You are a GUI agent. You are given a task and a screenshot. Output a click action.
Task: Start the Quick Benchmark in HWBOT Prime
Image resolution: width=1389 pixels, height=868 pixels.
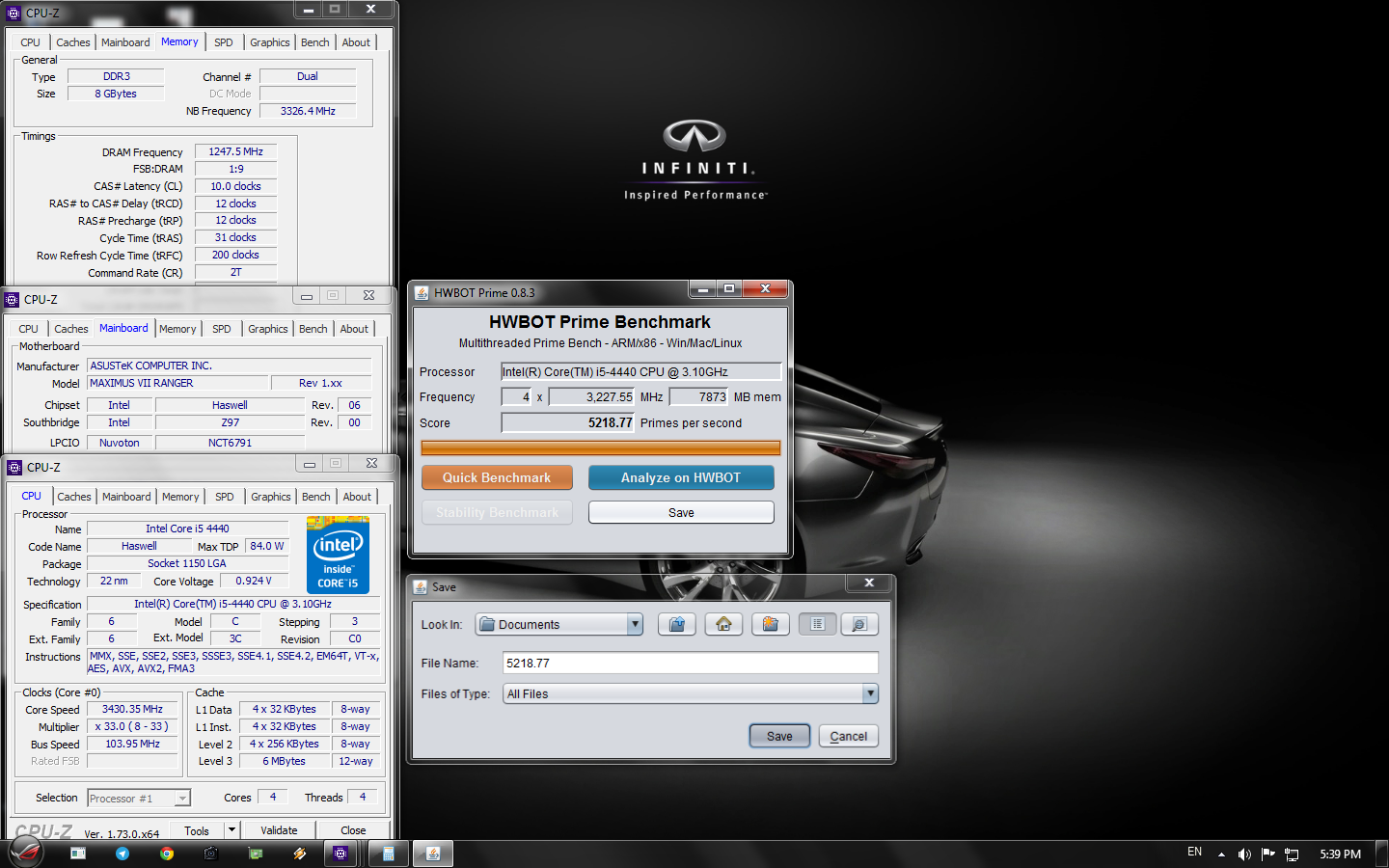tap(497, 477)
